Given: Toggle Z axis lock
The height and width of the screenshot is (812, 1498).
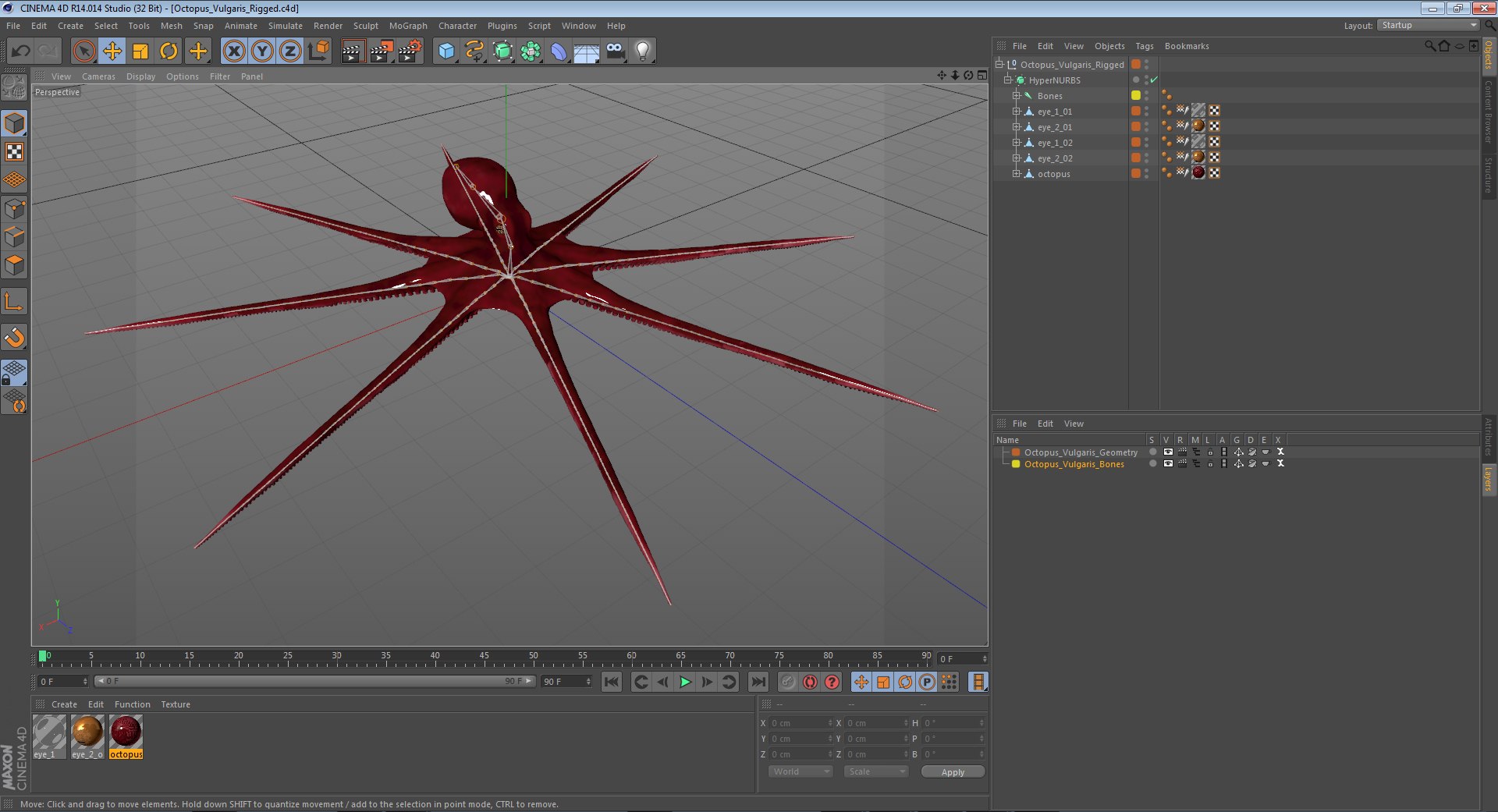Looking at the screenshot, I should (x=290, y=51).
